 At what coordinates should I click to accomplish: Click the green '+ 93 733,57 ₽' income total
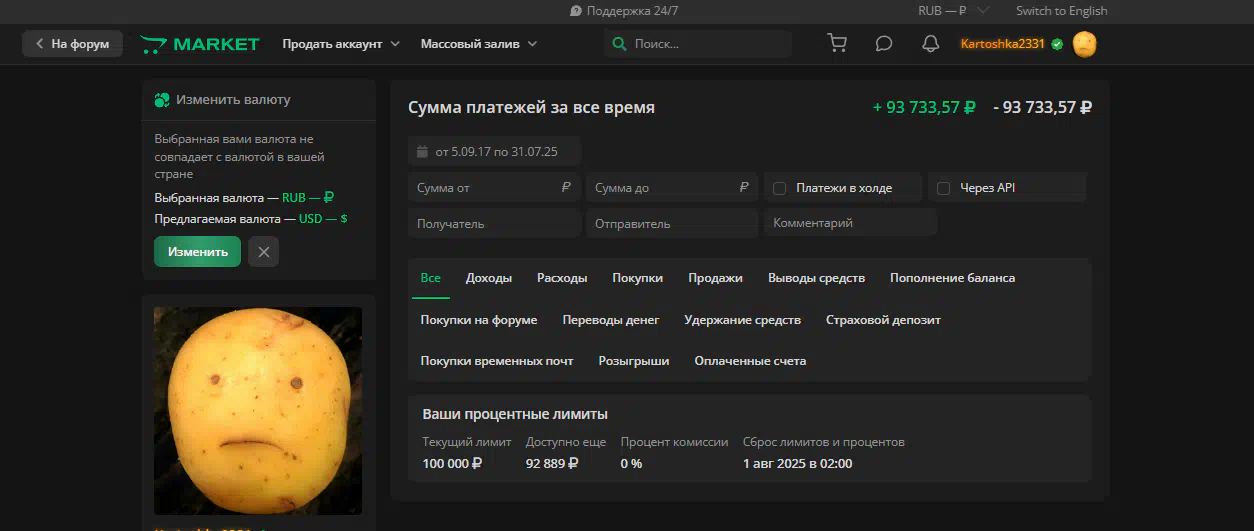(x=924, y=108)
